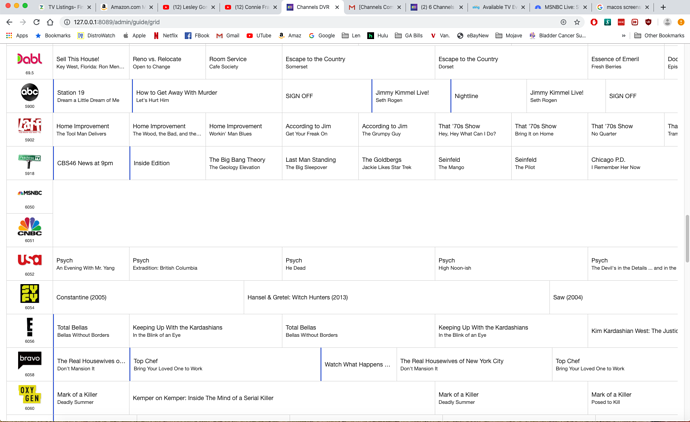The height and width of the screenshot is (422, 690).
Task: Click the Bravo channel logo
Action: [x=29, y=359]
